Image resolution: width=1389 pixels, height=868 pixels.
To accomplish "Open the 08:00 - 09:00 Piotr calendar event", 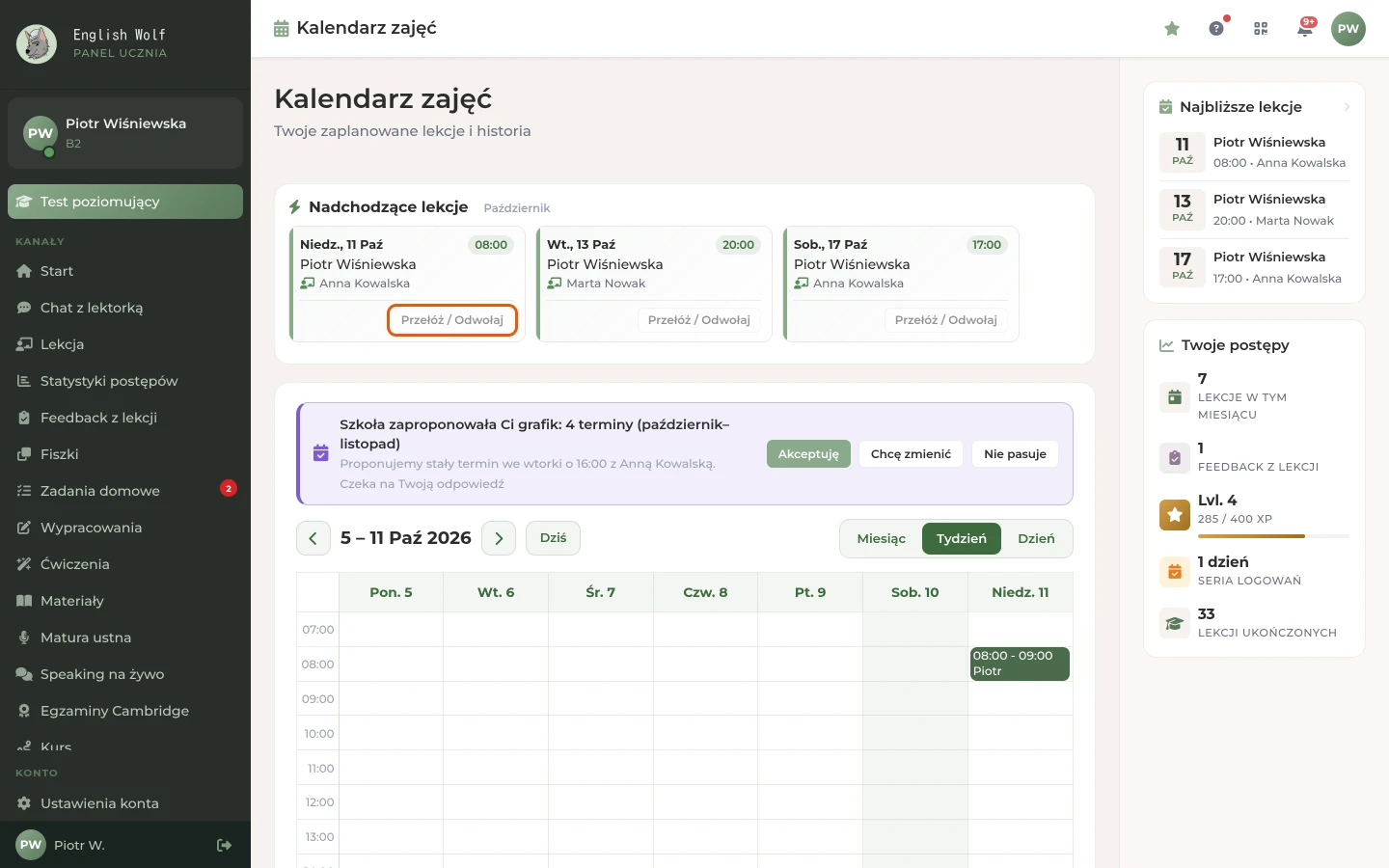I will coord(1020,664).
